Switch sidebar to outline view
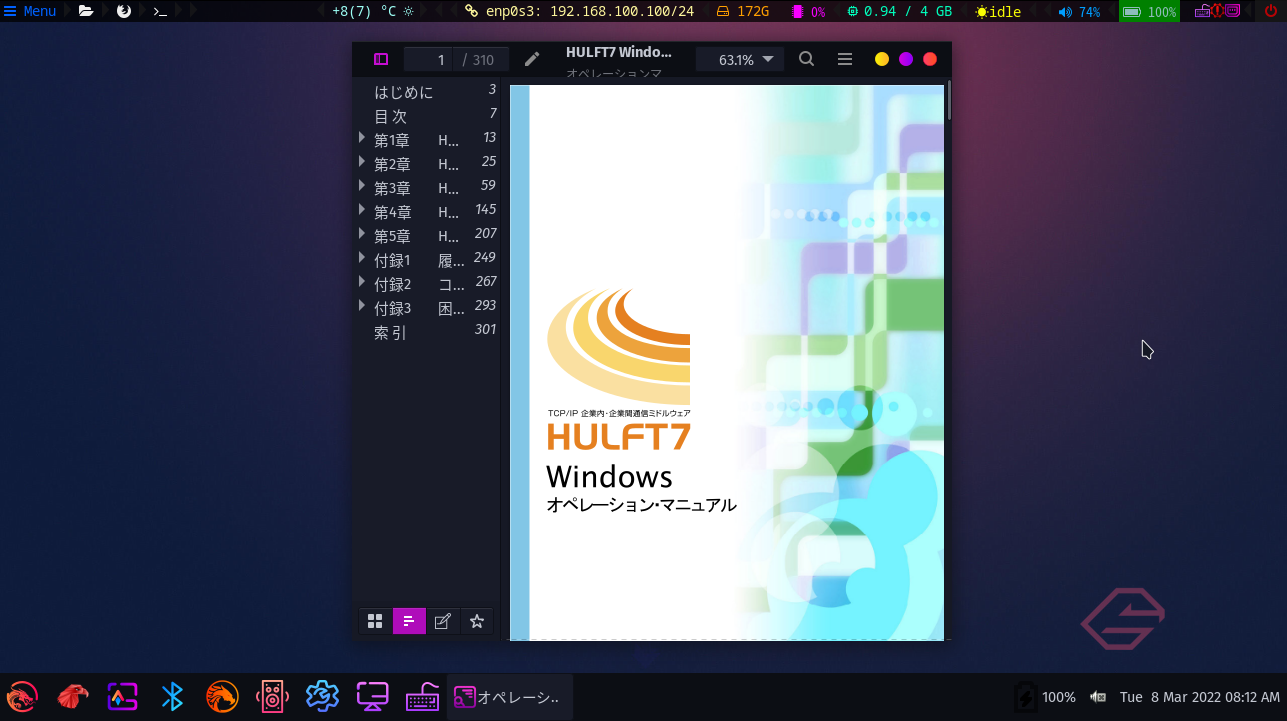Screen dimensions: 1287x721 [x=409, y=621]
